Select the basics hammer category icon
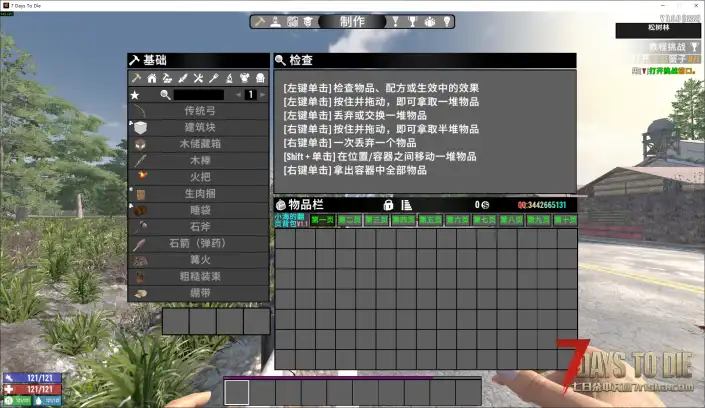705x408 pixels. [x=136, y=78]
